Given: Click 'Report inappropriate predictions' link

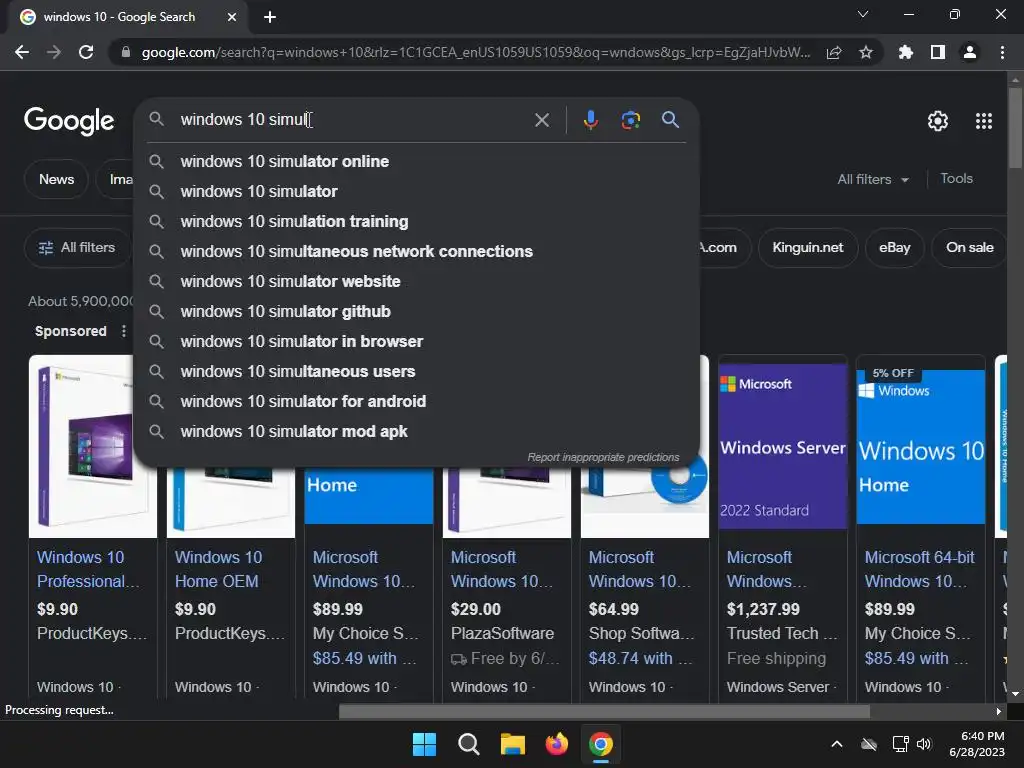Looking at the screenshot, I should tap(603, 457).
